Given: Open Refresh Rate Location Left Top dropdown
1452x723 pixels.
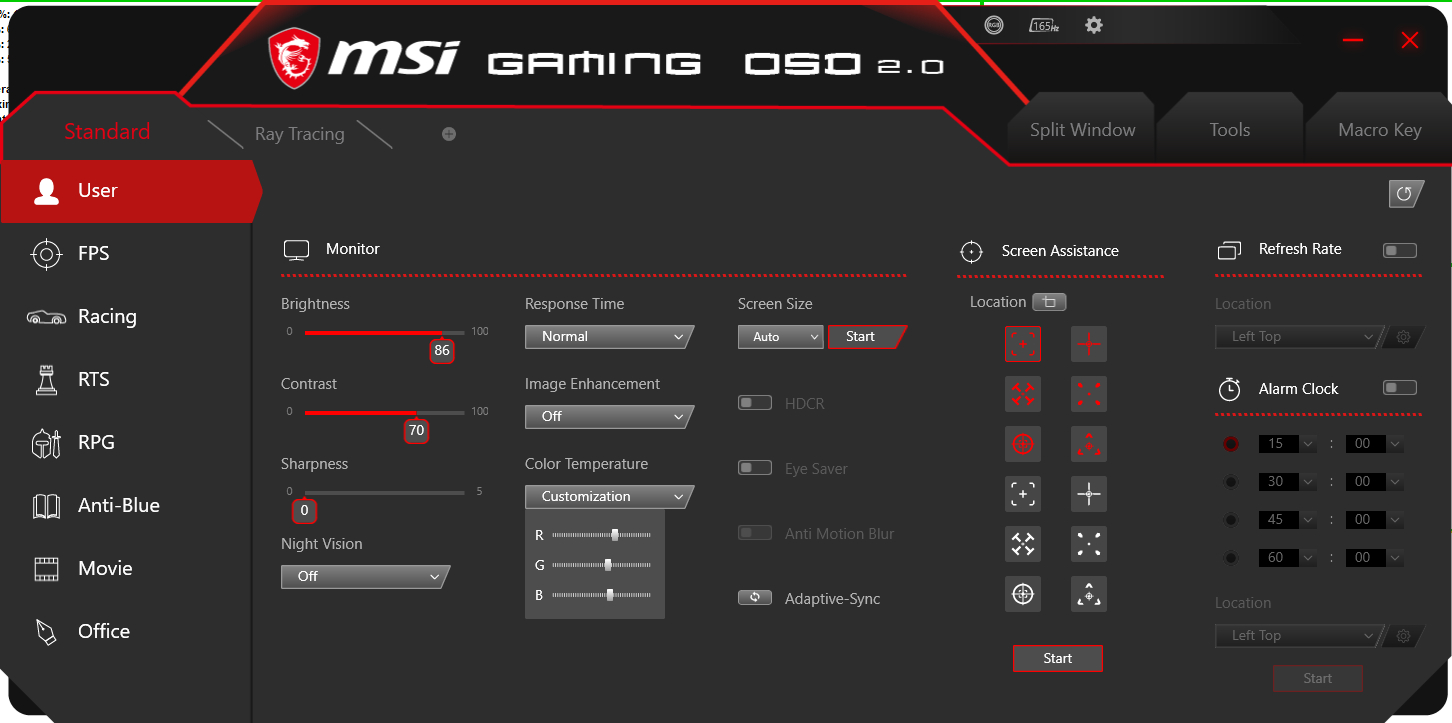Looking at the screenshot, I should [x=1298, y=337].
